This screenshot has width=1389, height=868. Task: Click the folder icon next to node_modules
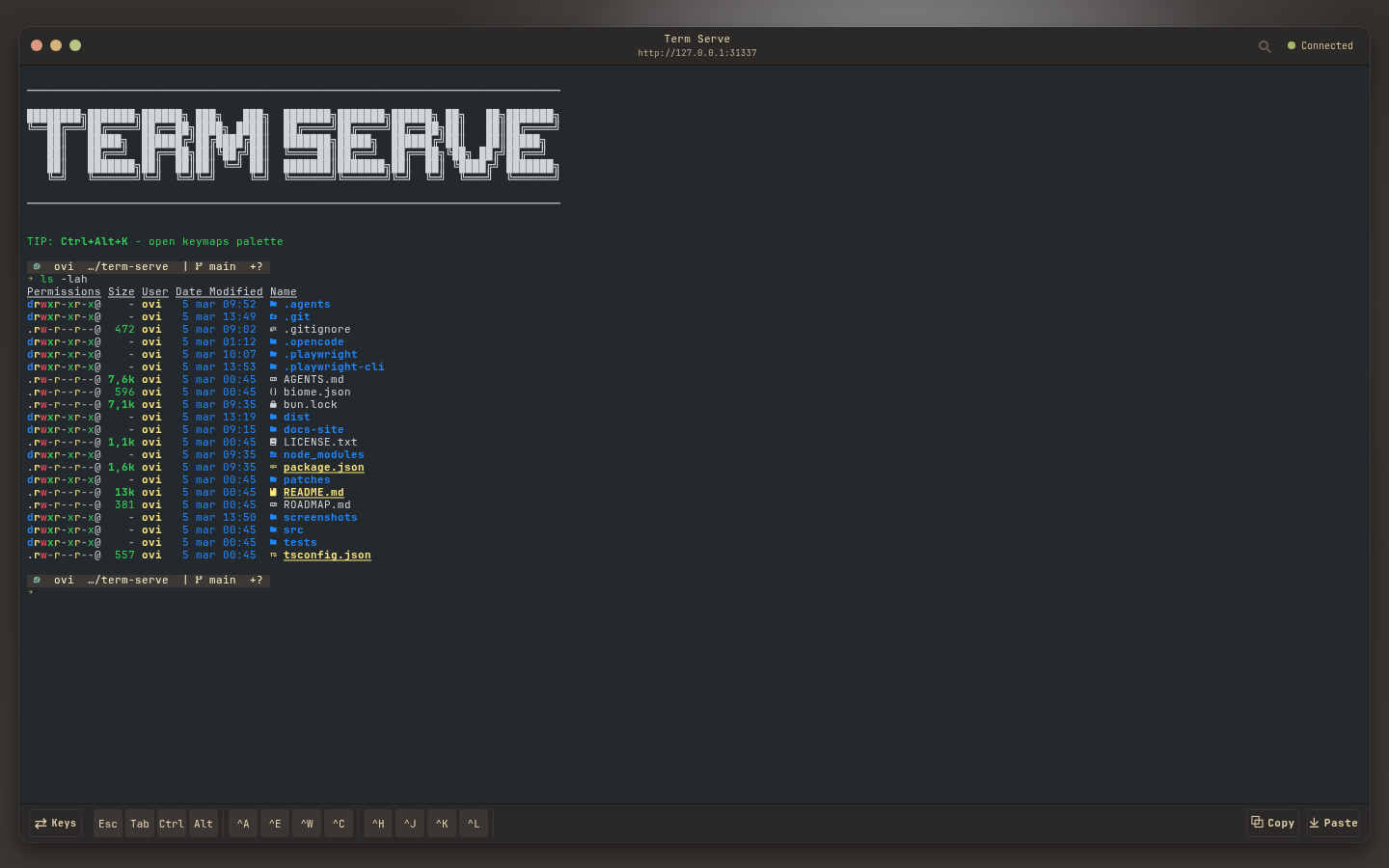point(274,454)
